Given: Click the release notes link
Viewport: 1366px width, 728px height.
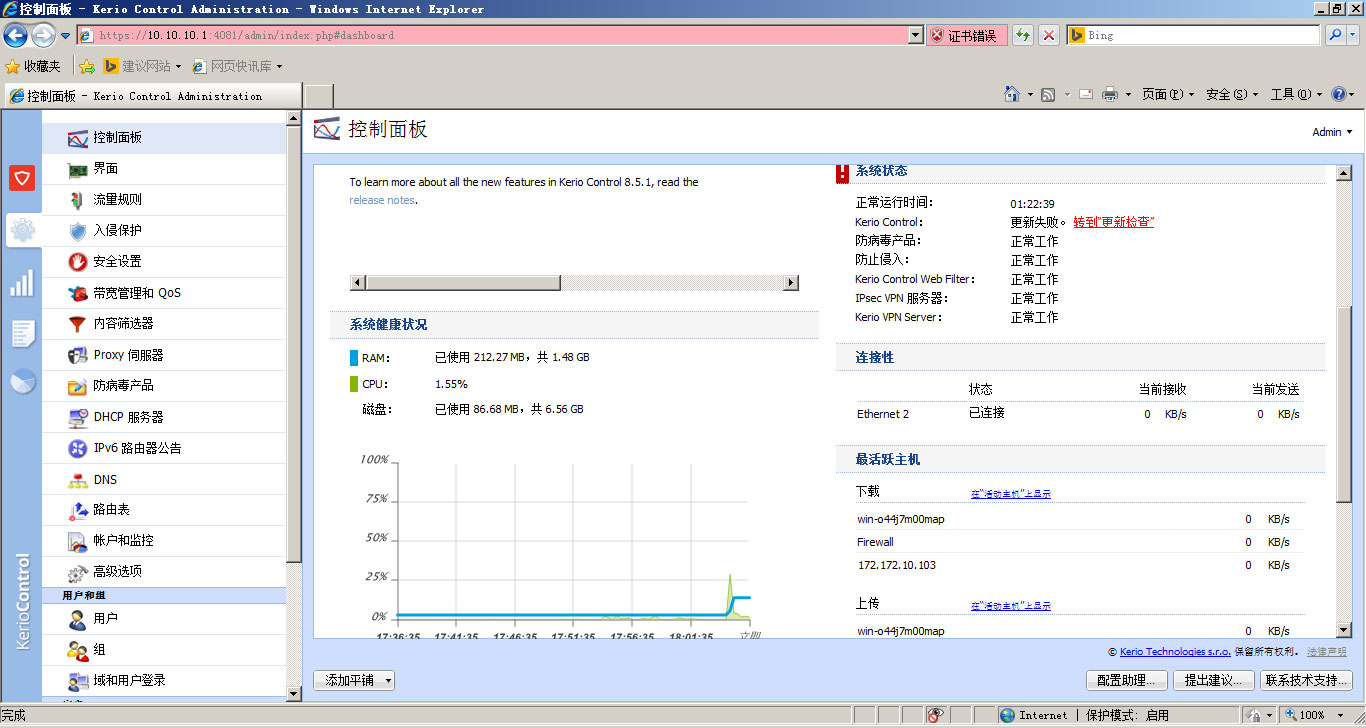Looking at the screenshot, I should [x=382, y=200].
